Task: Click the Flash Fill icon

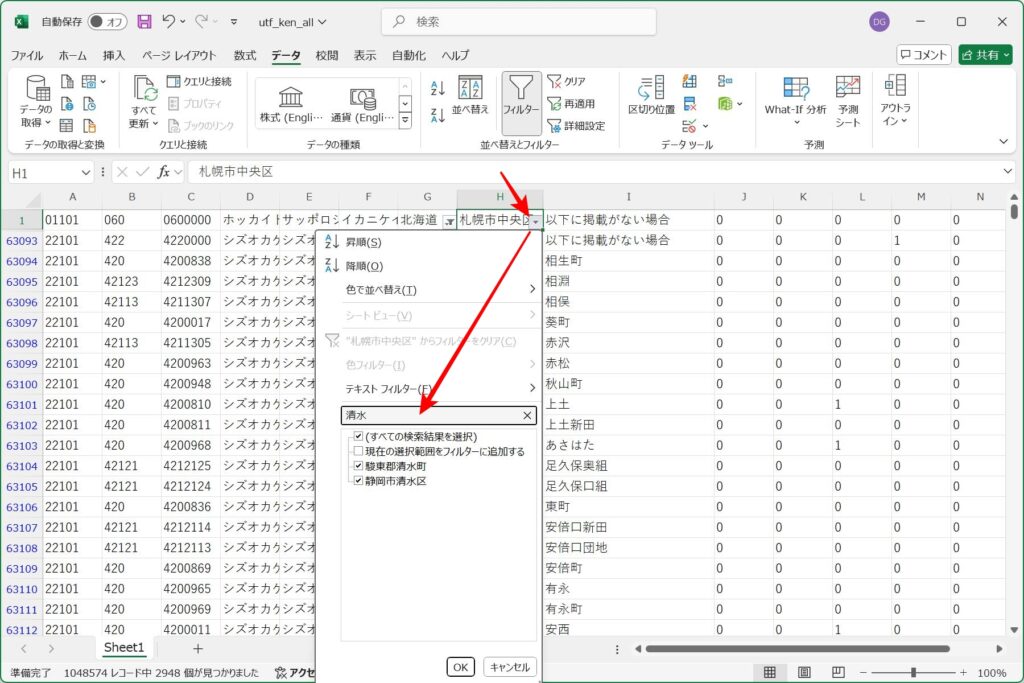Action: pyautogui.click(x=690, y=81)
